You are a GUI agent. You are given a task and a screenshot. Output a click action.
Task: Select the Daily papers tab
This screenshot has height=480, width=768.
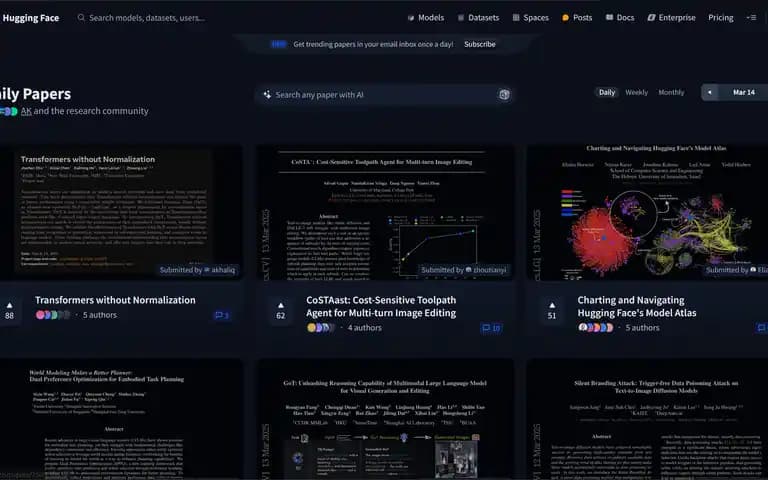pos(606,92)
